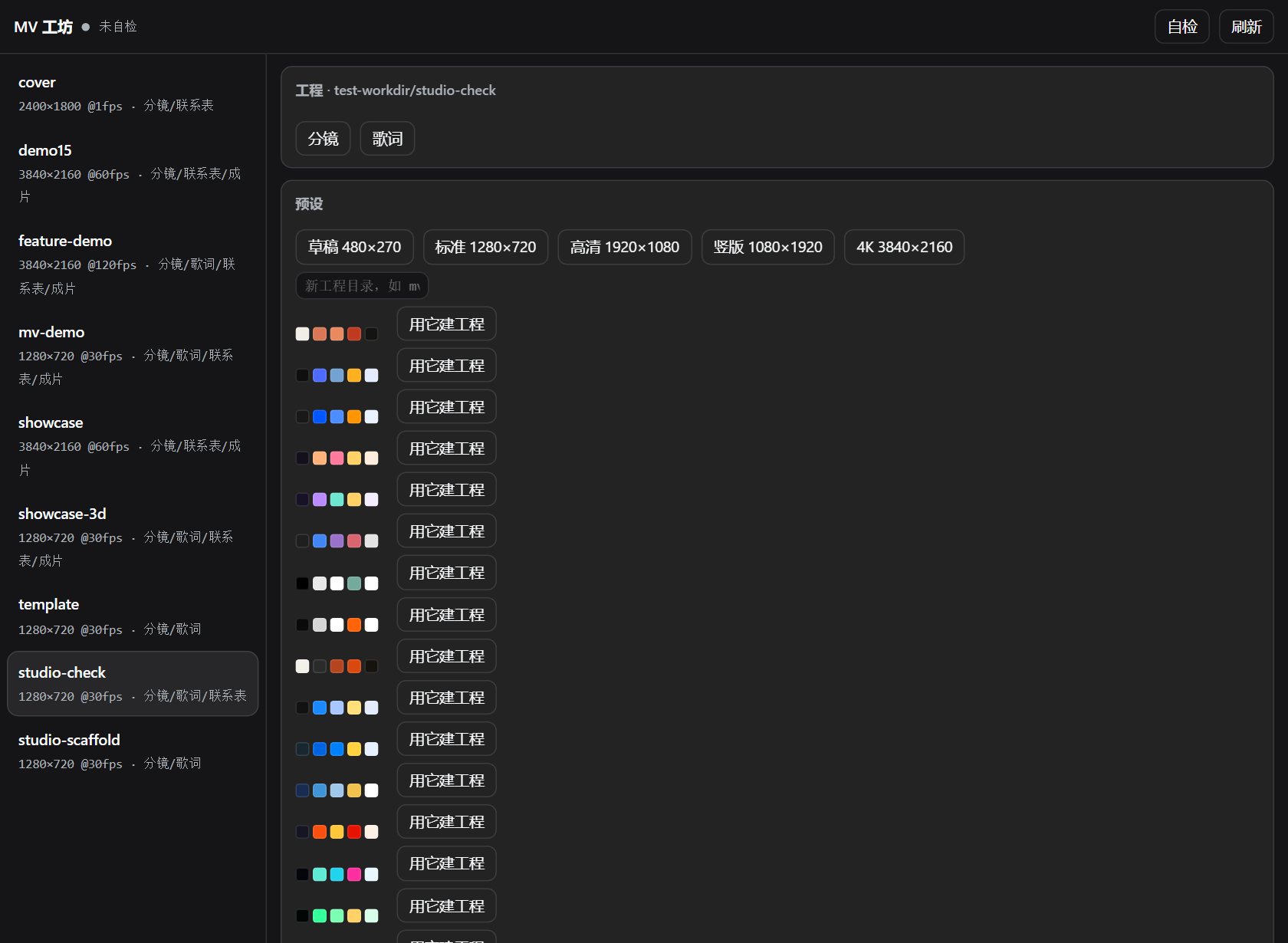
Task: Click the hot pink palette swatch
Action: point(354,874)
